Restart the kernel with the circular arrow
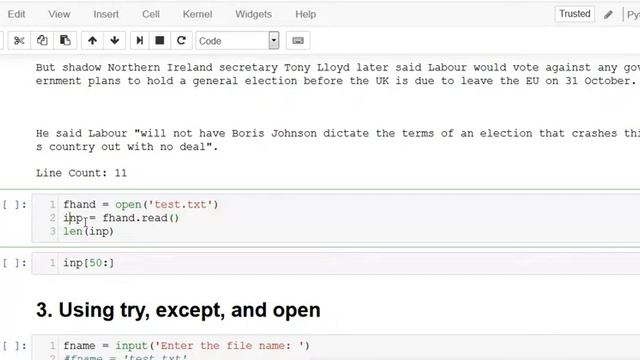The image size is (640, 360). click(181, 40)
